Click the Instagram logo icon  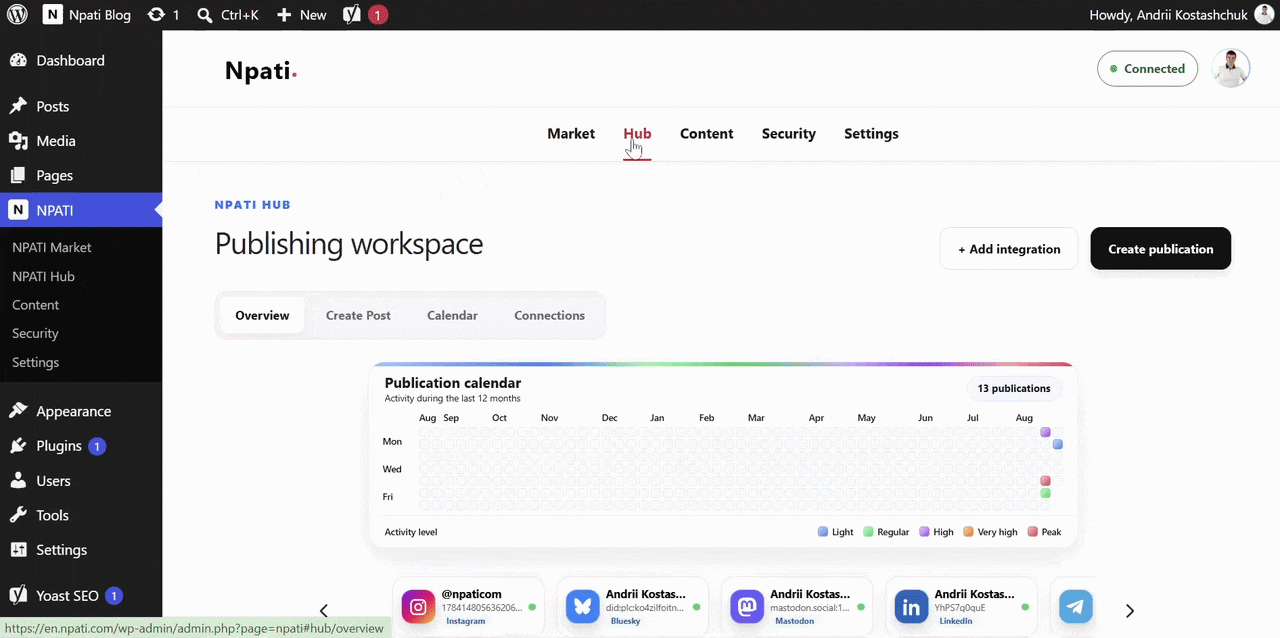418,606
